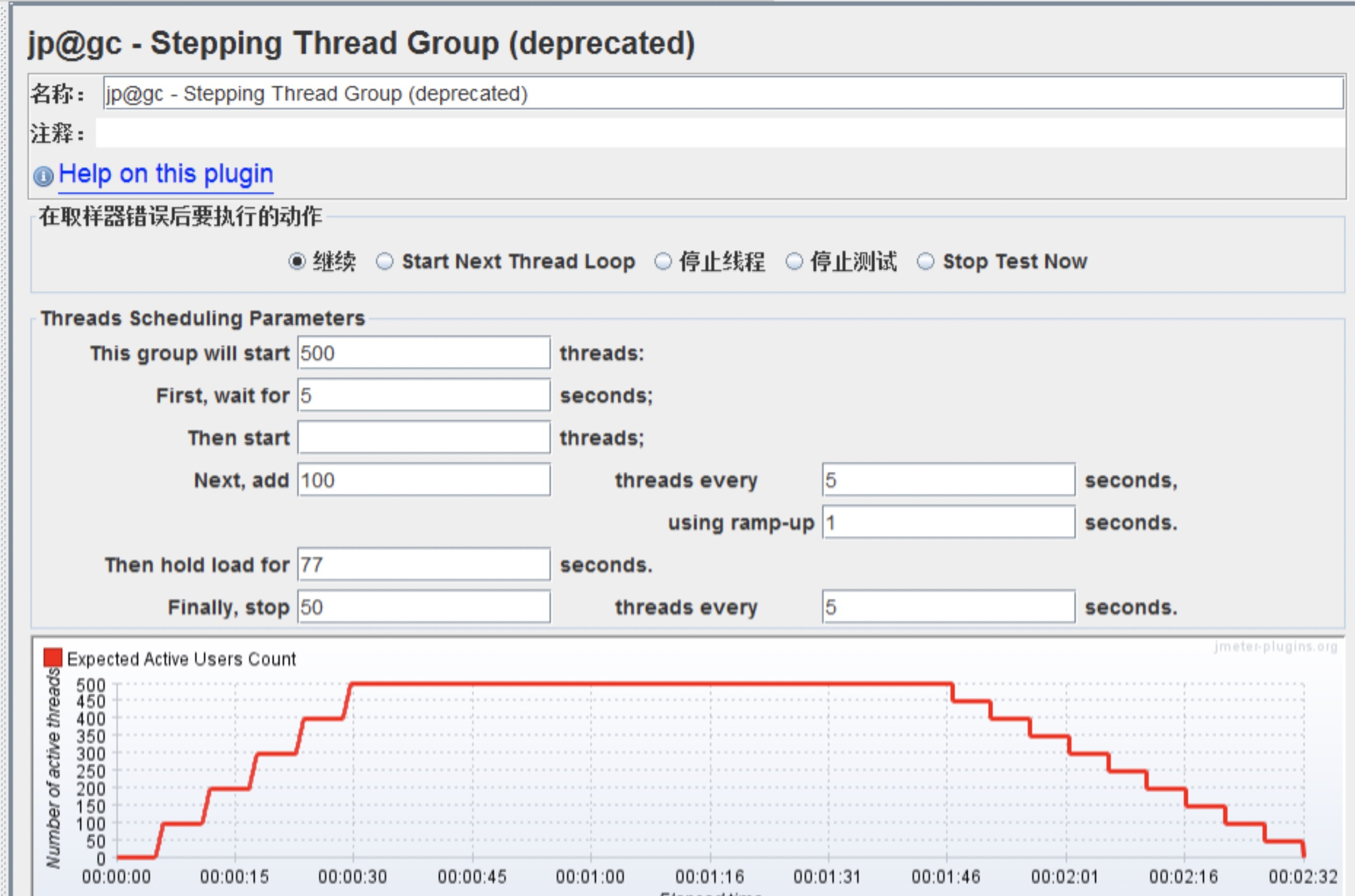Image resolution: width=1355 pixels, height=896 pixels.
Task: Click the First, wait for seconds field
Action: 424,395
